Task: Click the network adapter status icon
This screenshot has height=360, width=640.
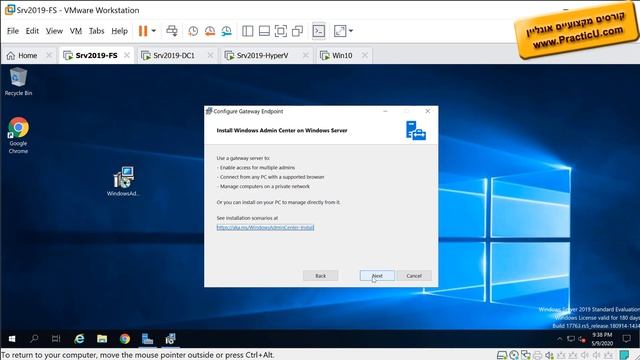Action: [x=526, y=355]
